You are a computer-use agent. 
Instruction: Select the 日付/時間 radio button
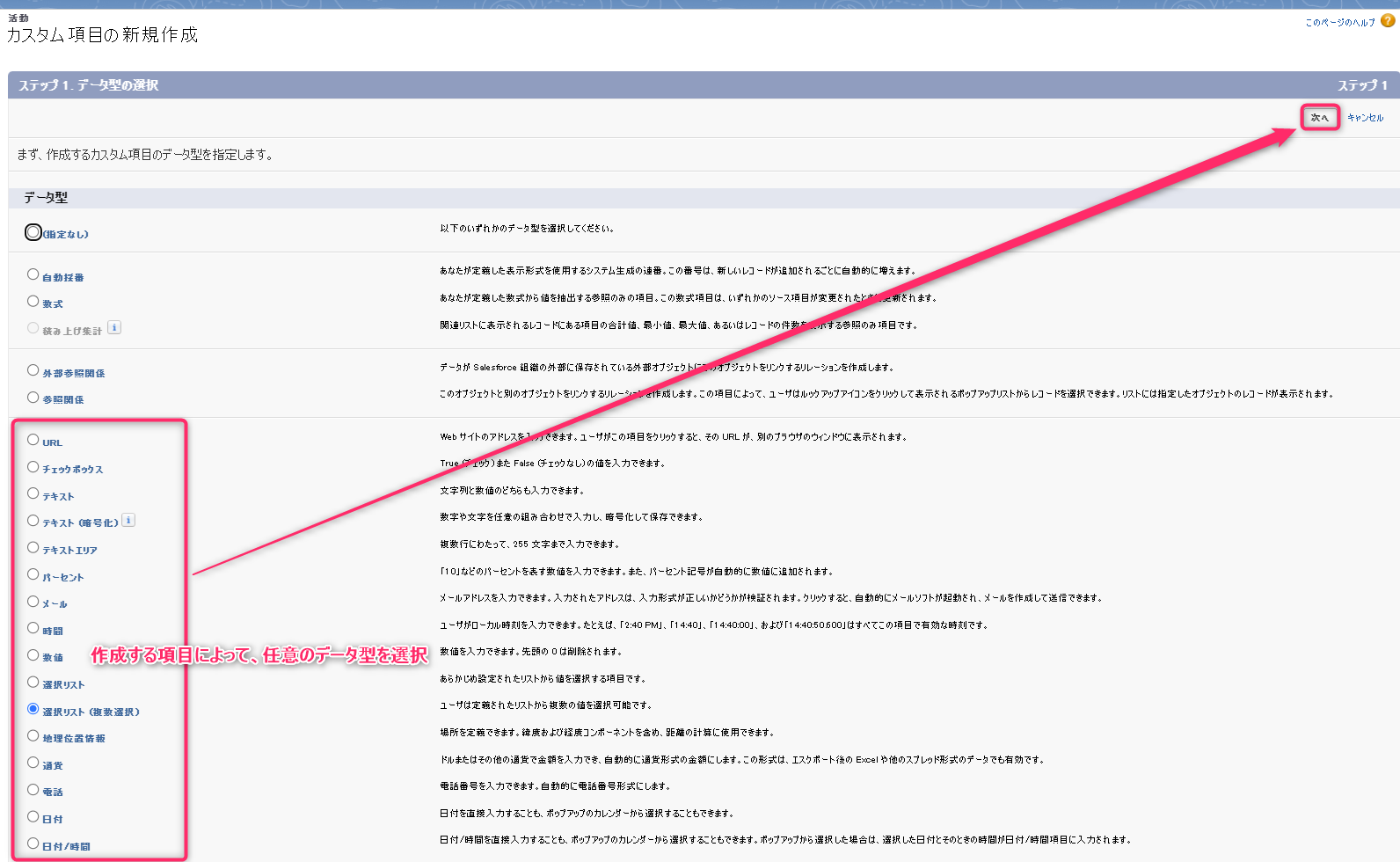tap(33, 844)
